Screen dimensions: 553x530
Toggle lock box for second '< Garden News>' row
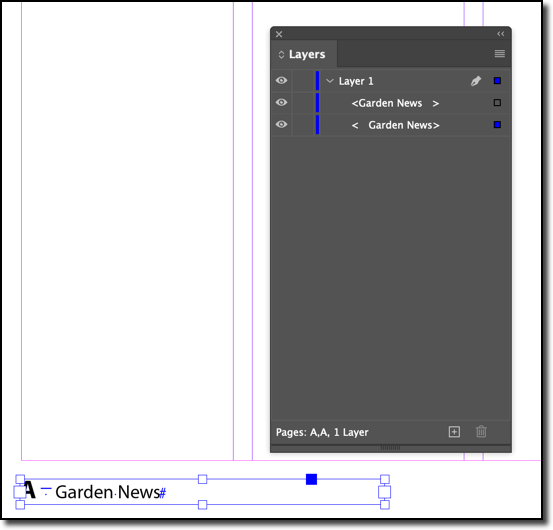[303, 124]
